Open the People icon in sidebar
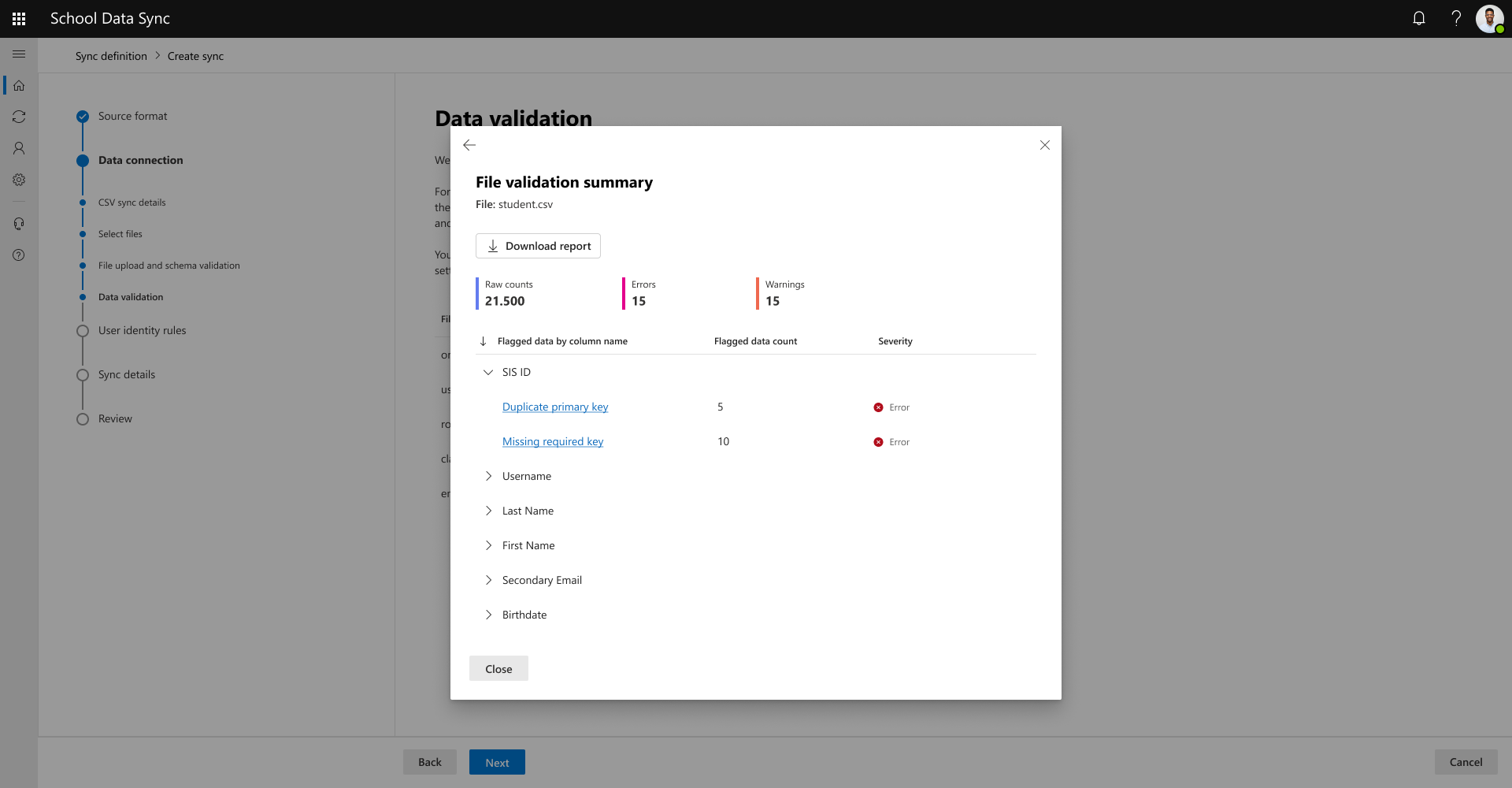This screenshot has width=1512, height=788. [19, 148]
